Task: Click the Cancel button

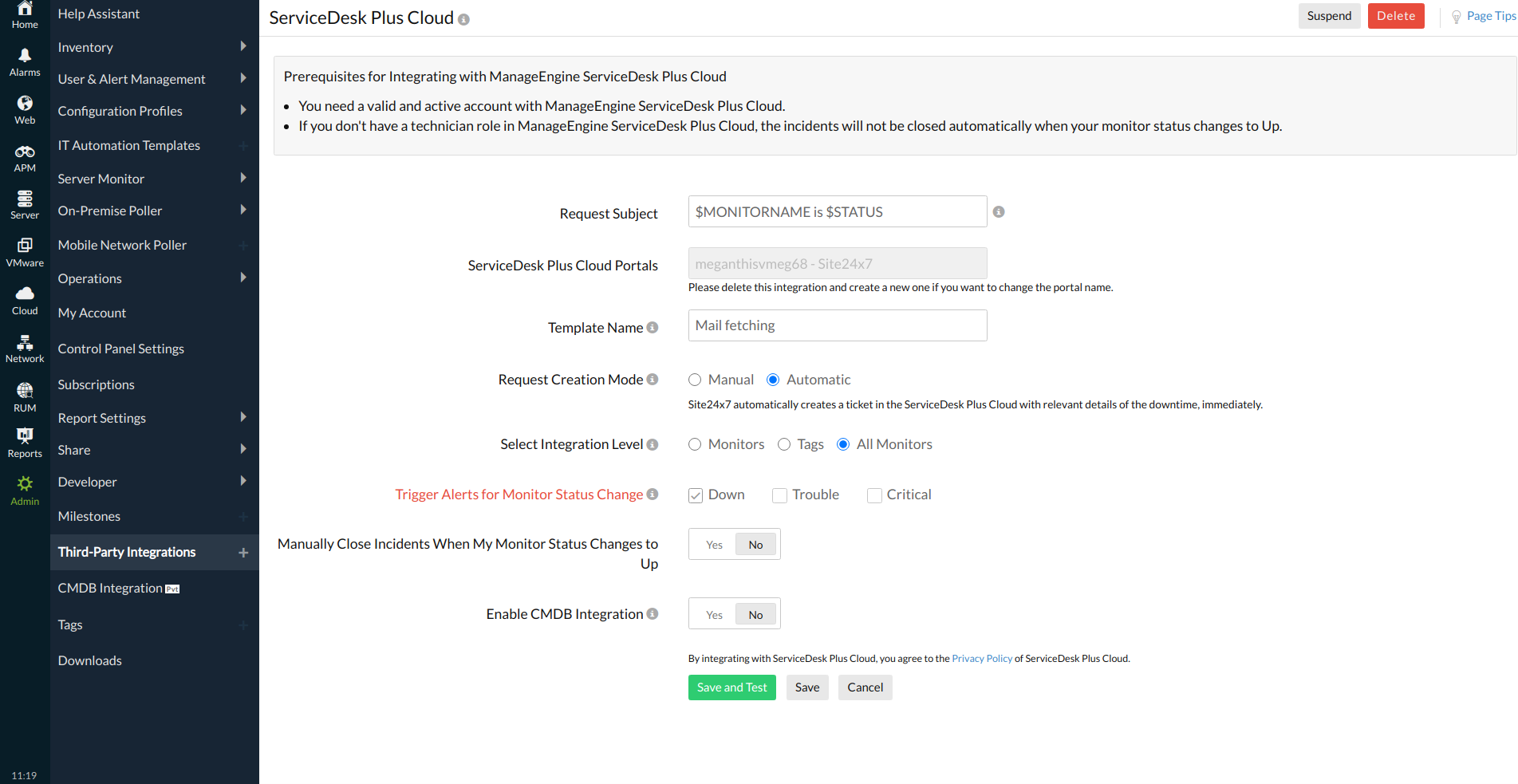Action: 865,687
